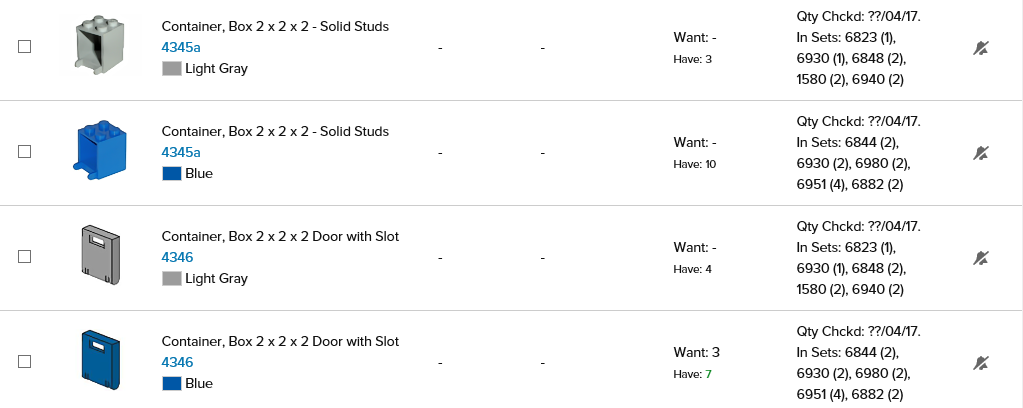Open part link 4345a for Light Gray box
The width and height of the screenshot is (1023, 408).
pyautogui.click(x=181, y=47)
